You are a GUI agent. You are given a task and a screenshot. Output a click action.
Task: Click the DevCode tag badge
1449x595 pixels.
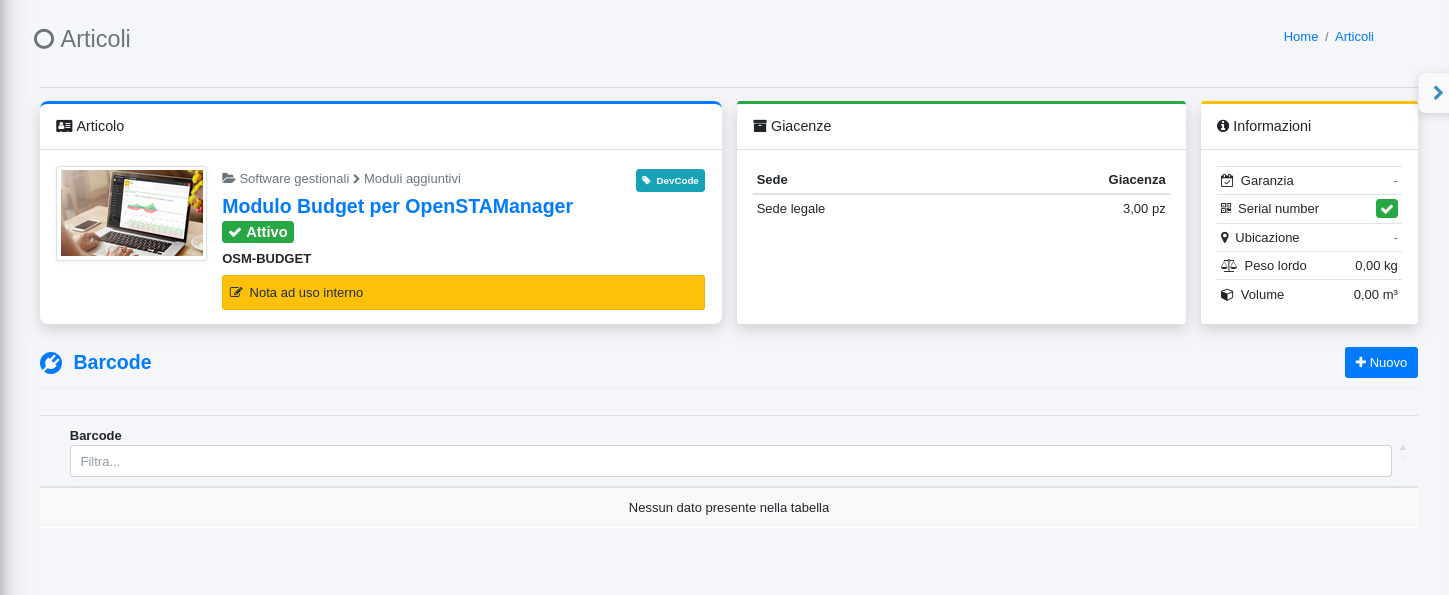click(670, 180)
